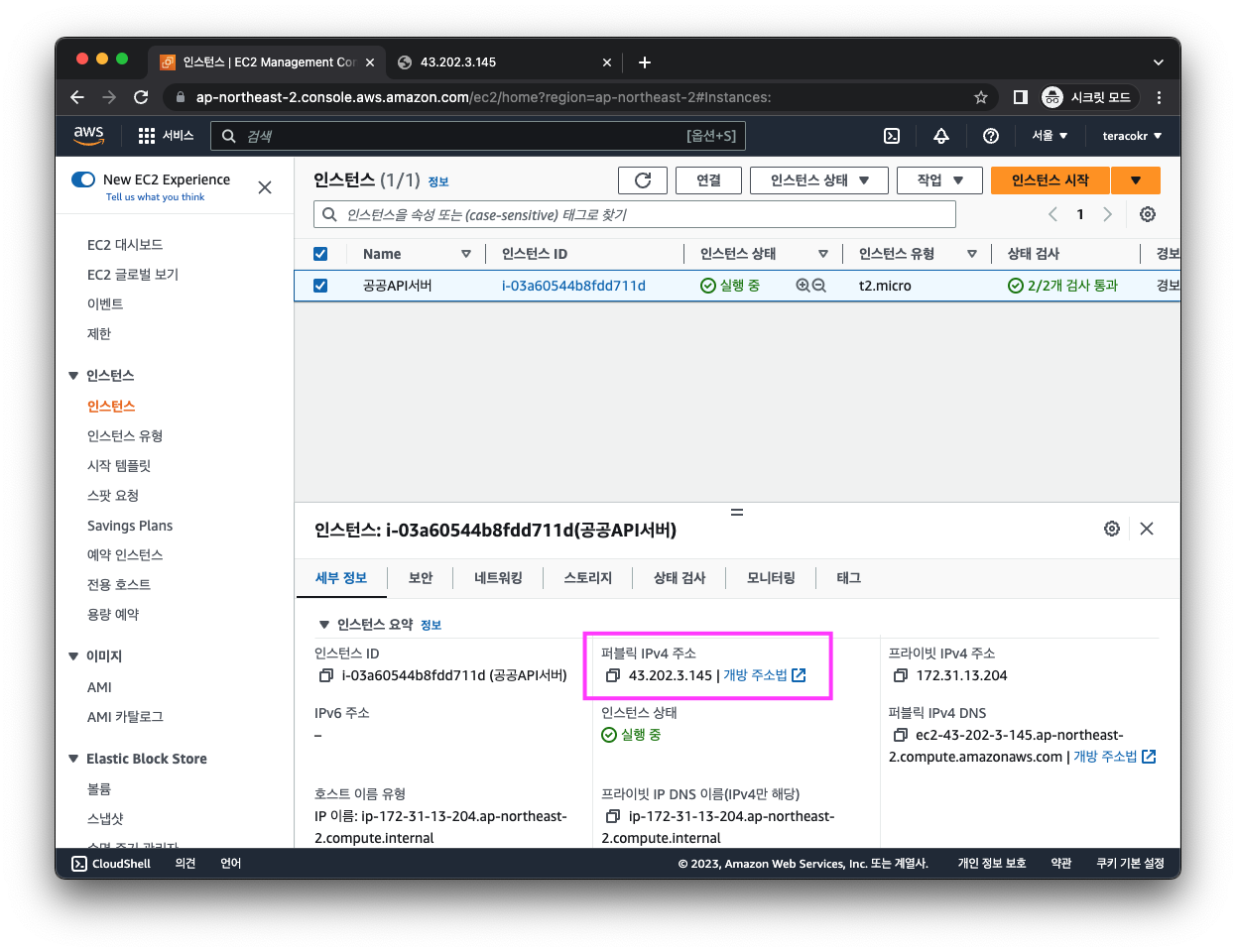Open instance ID link i-03a60544b8fdd711d
The image size is (1236, 952).
(573, 286)
